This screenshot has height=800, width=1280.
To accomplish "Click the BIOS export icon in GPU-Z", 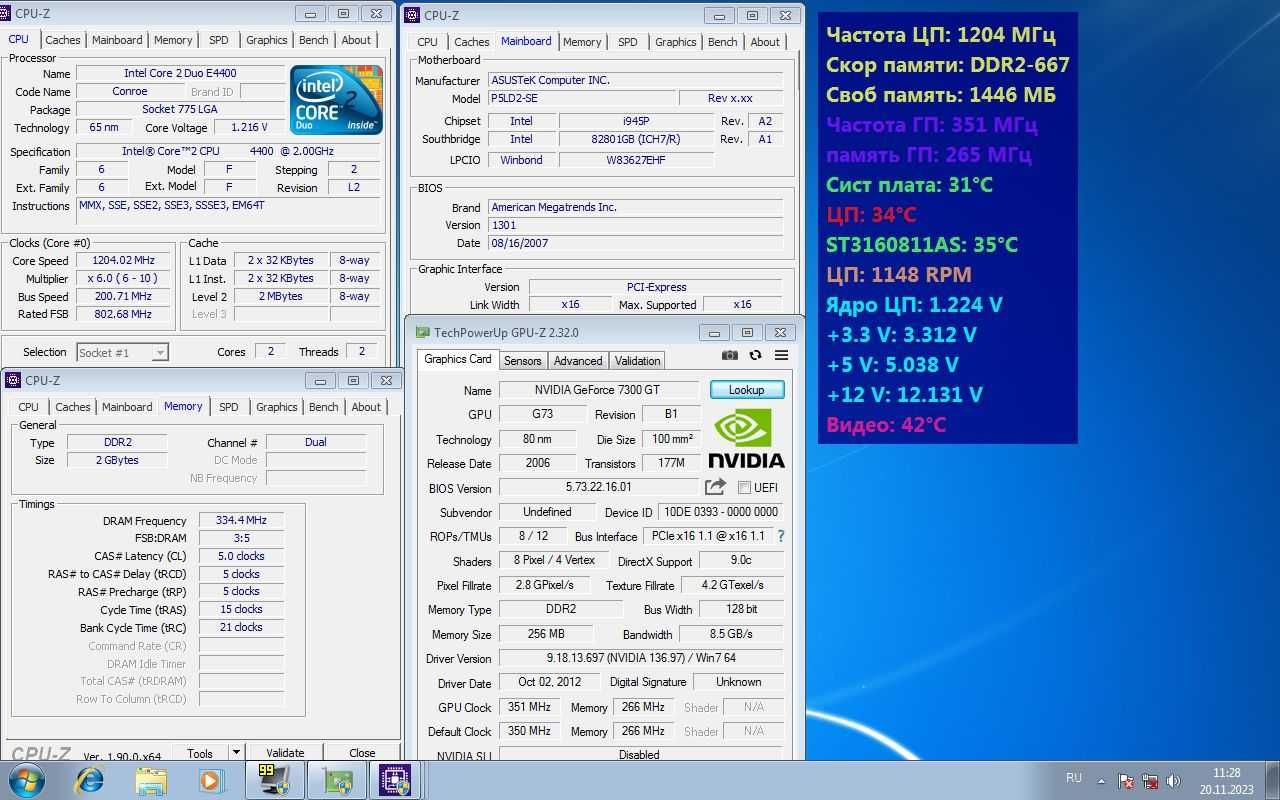I will click(715, 487).
